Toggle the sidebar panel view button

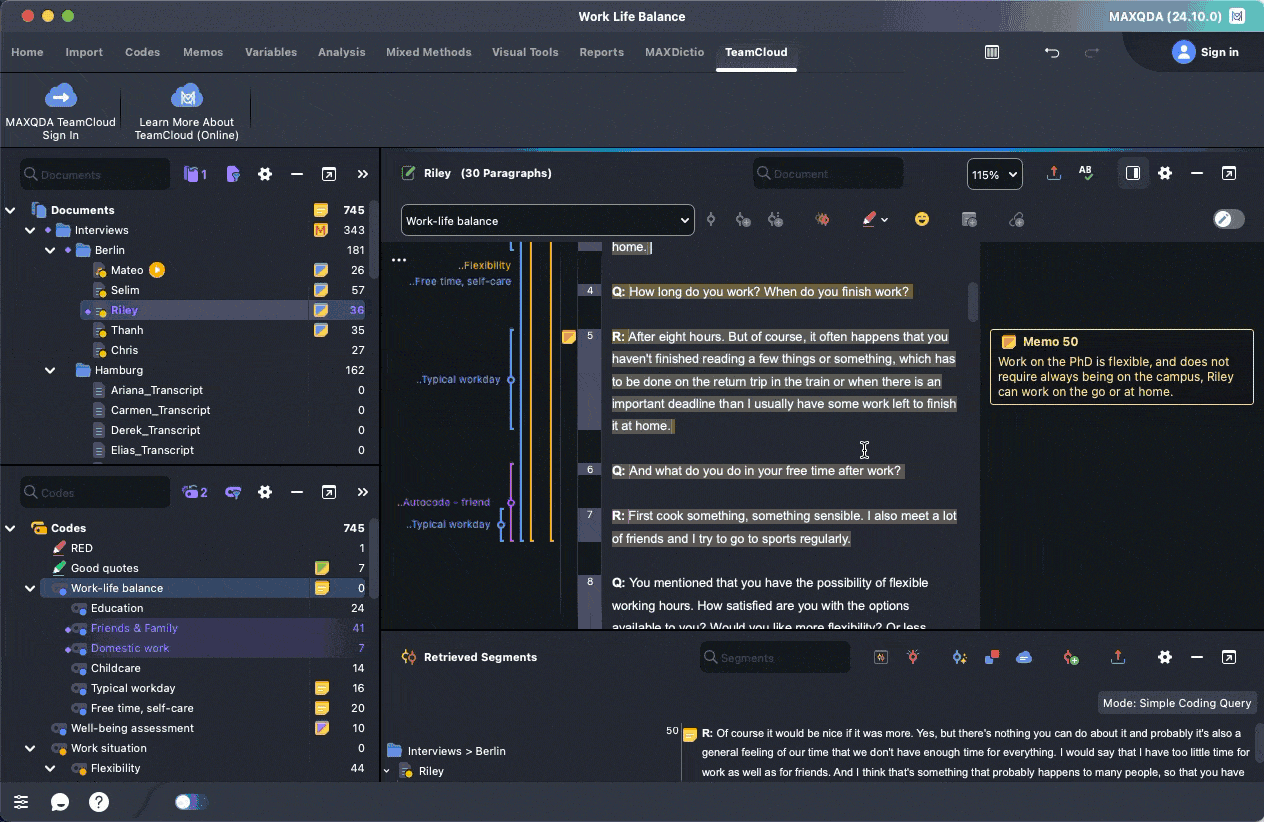(1133, 173)
